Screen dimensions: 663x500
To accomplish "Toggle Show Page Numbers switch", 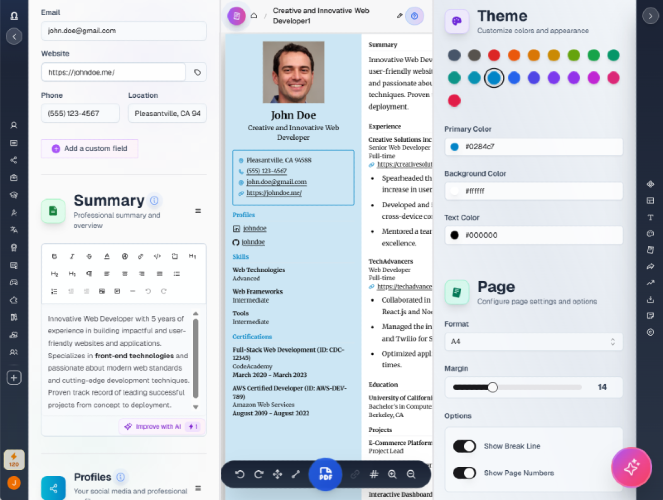I will click(464, 473).
